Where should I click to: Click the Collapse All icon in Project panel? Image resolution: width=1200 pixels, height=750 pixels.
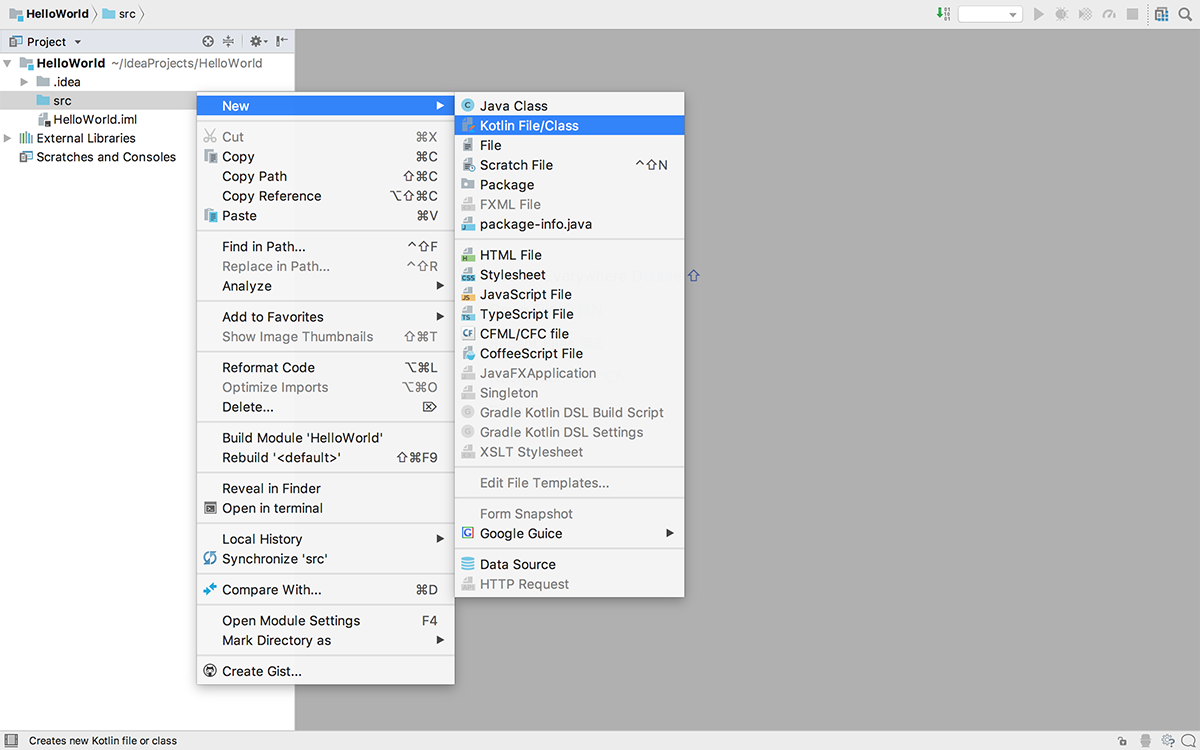[228, 42]
